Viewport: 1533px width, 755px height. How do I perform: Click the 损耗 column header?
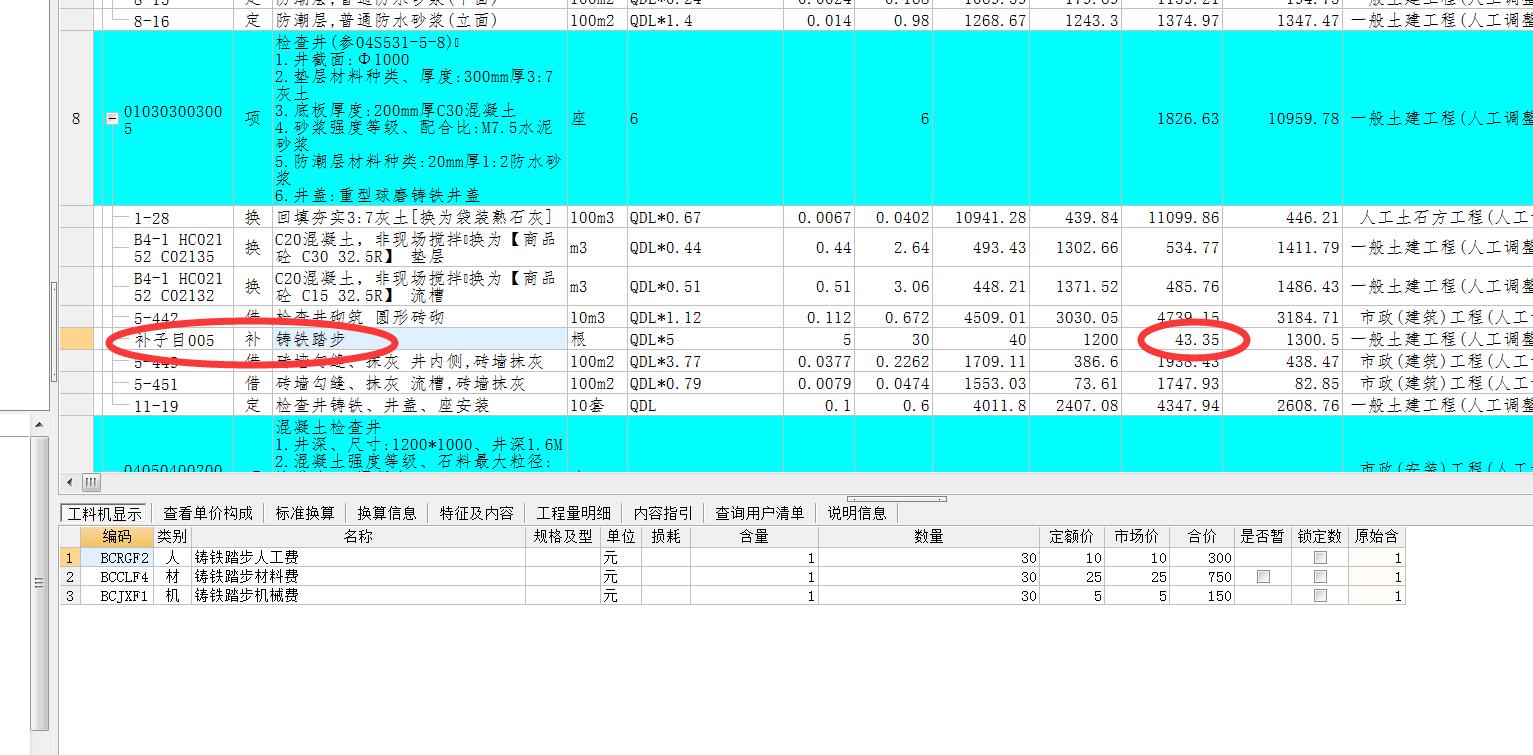[665, 537]
